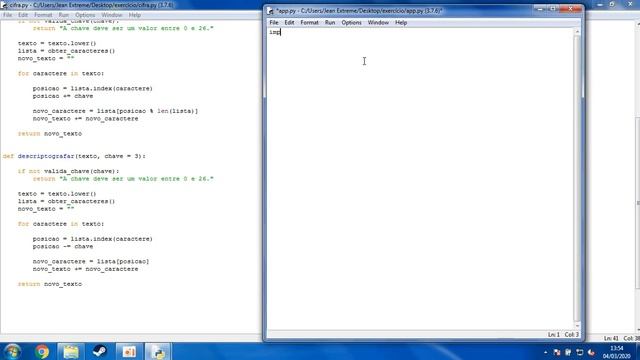Image resolution: width=640 pixels, height=360 pixels.
Task: Click 'novo_caractere = lista[posicao]' line
Action: click(91, 262)
